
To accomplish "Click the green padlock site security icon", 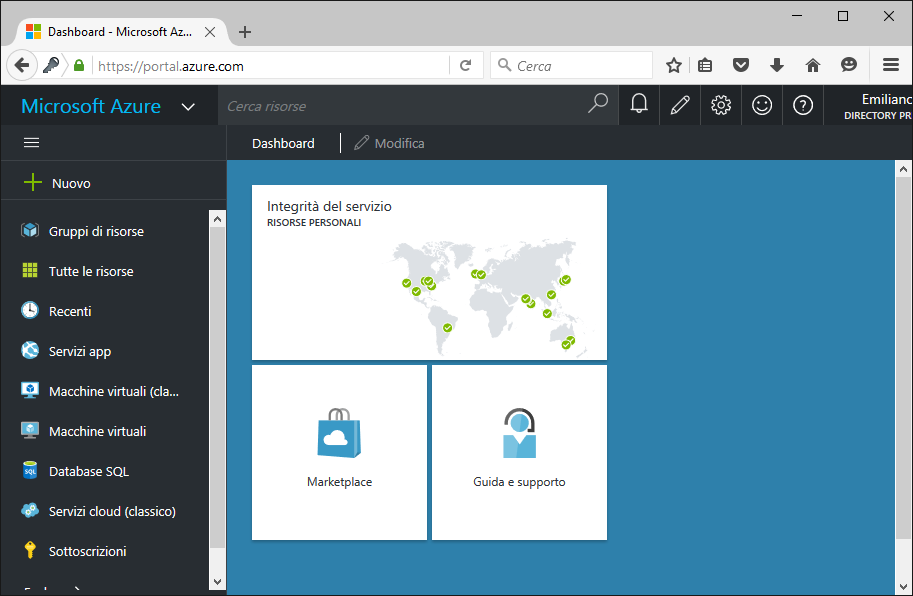I will [x=79, y=65].
